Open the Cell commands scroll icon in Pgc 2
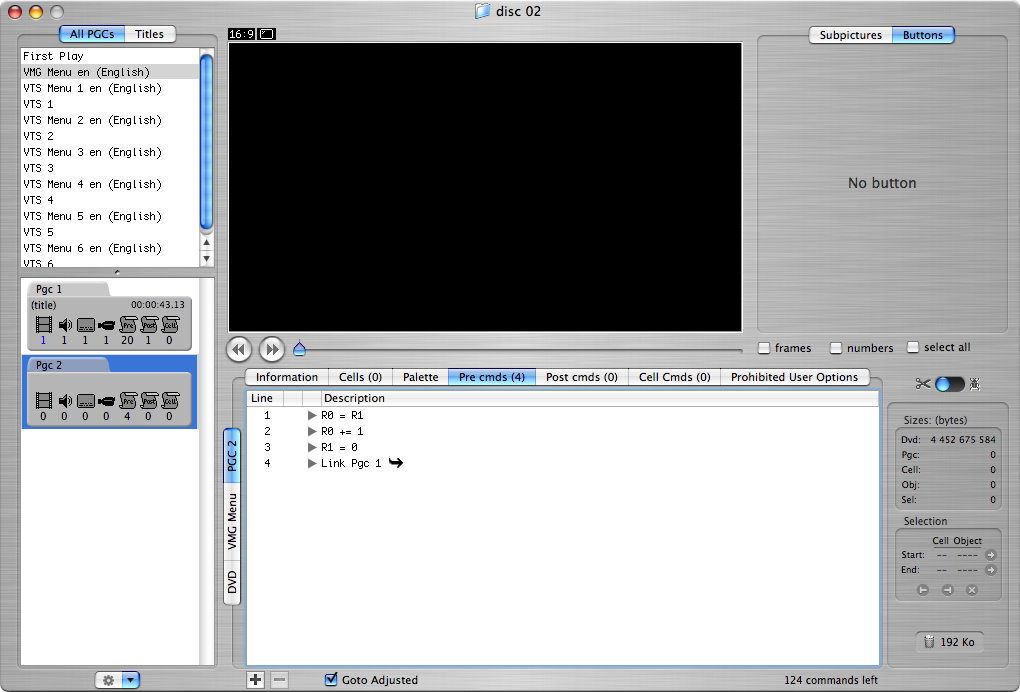1020x692 pixels. [x=170, y=401]
